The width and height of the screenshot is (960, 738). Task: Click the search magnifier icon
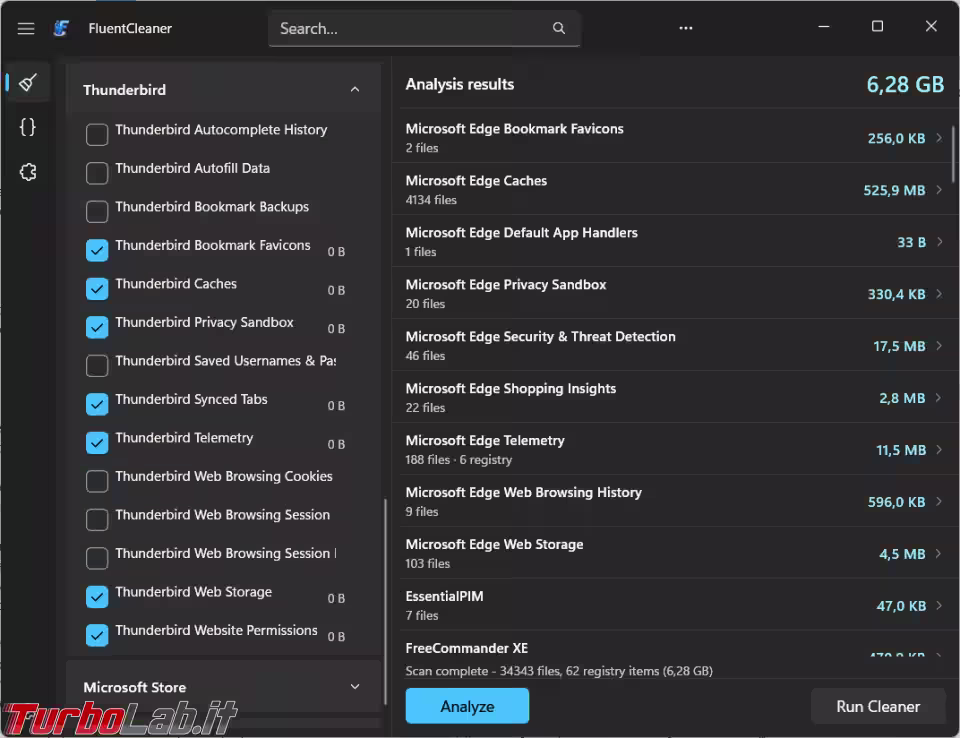[x=558, y=28]
